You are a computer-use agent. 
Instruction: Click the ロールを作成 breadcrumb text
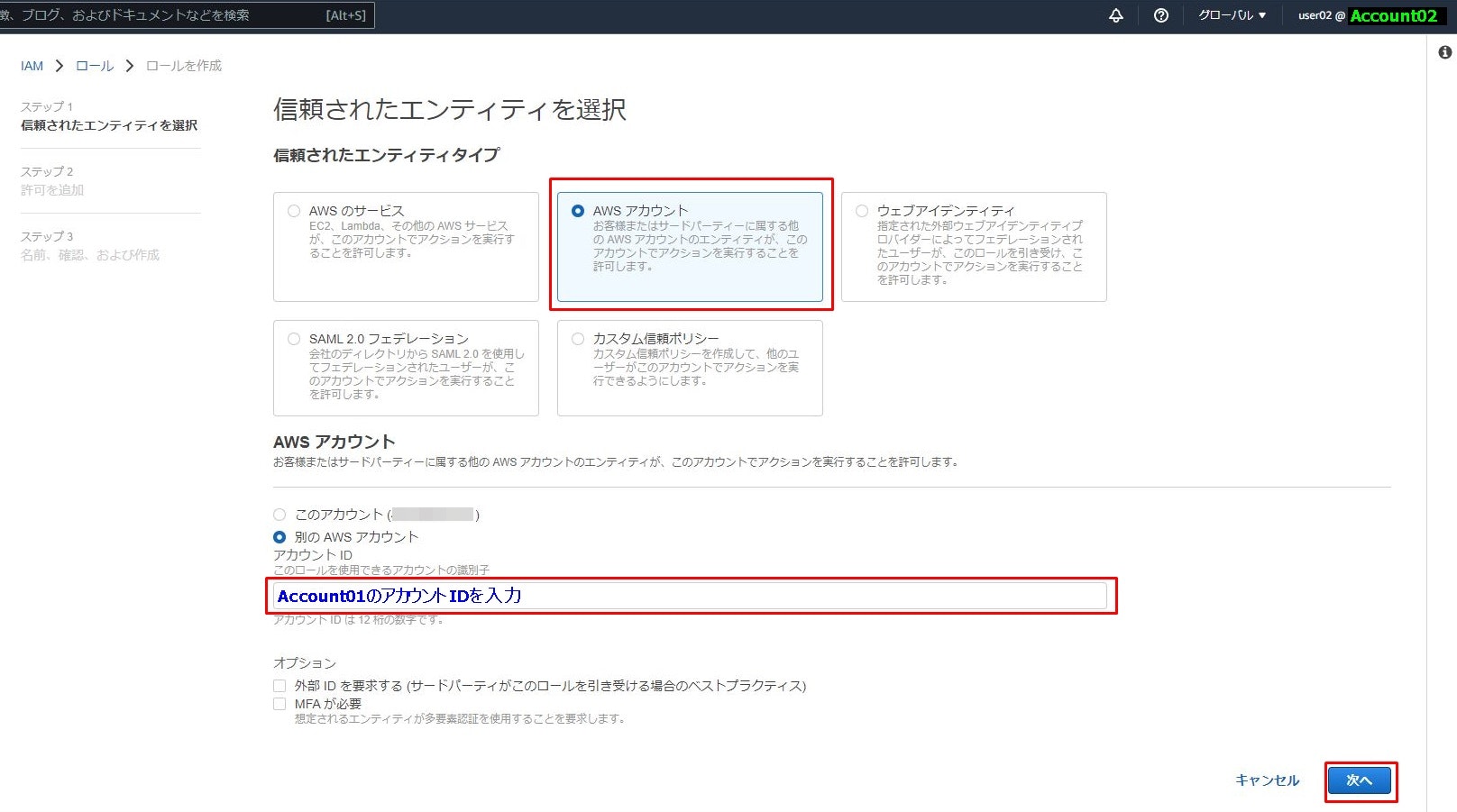pos(184,66)
